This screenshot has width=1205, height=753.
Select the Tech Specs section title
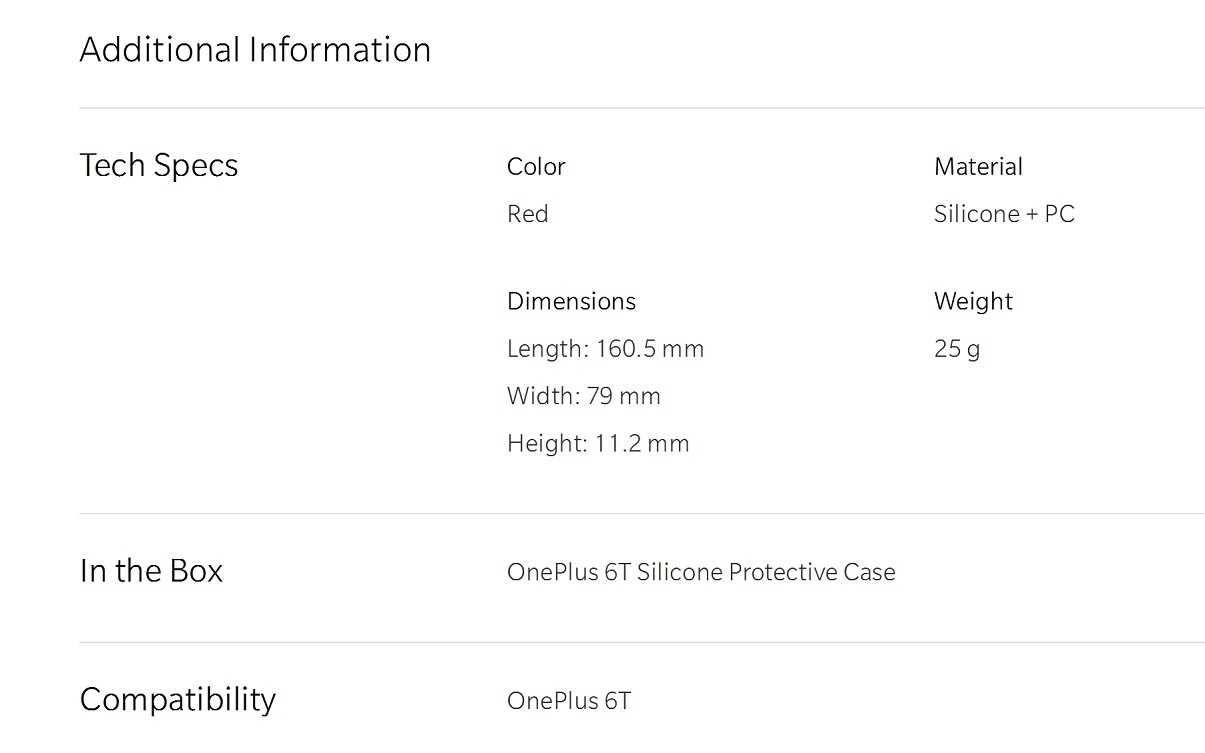159,165
